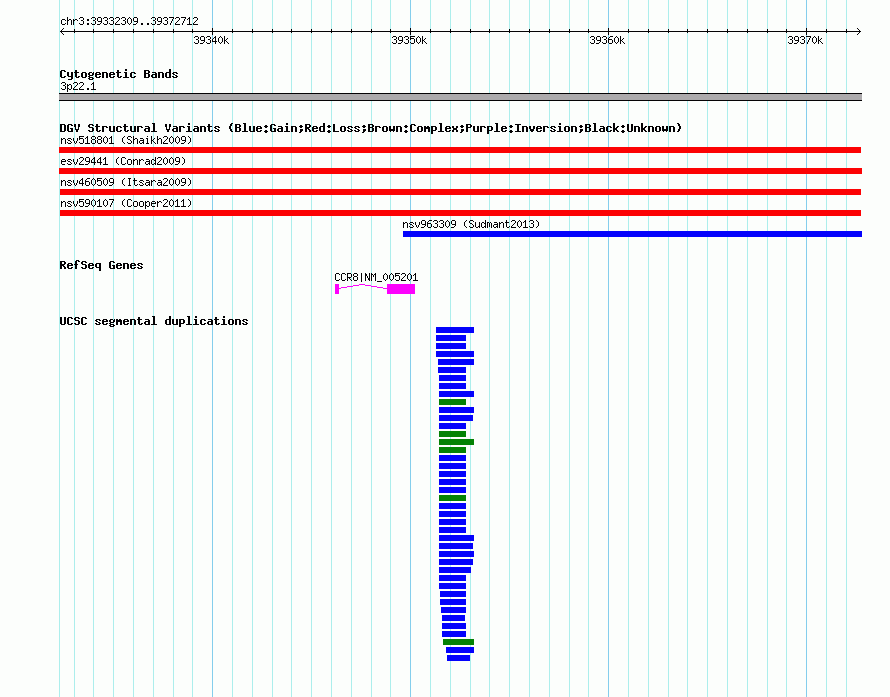Open the CCR8|NM_005201 gene label
890x697 pixels.
tap(376, 277)
